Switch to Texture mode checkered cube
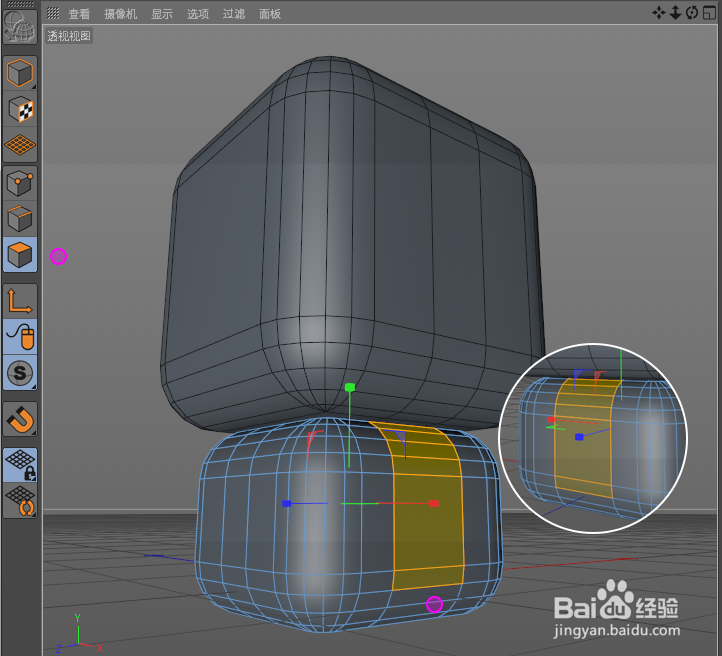Screen dimensions: 722x656 pyautogui.click(x=20, y=109)
